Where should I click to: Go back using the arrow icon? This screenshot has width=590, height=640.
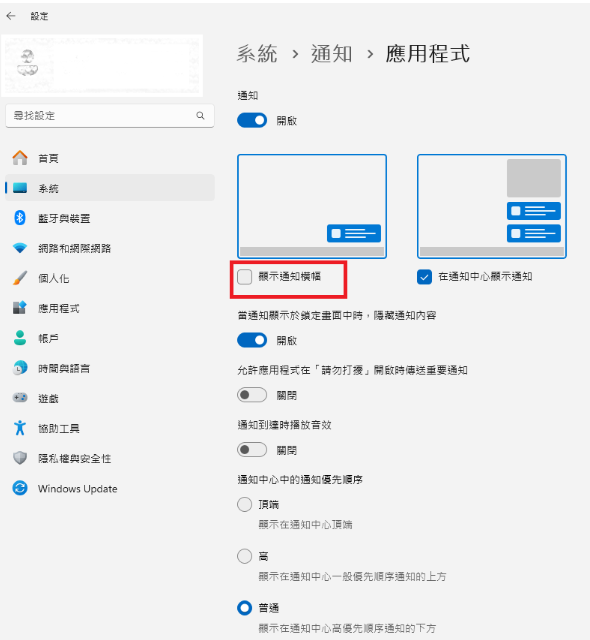pyautogui.click(x=11, y=16)
